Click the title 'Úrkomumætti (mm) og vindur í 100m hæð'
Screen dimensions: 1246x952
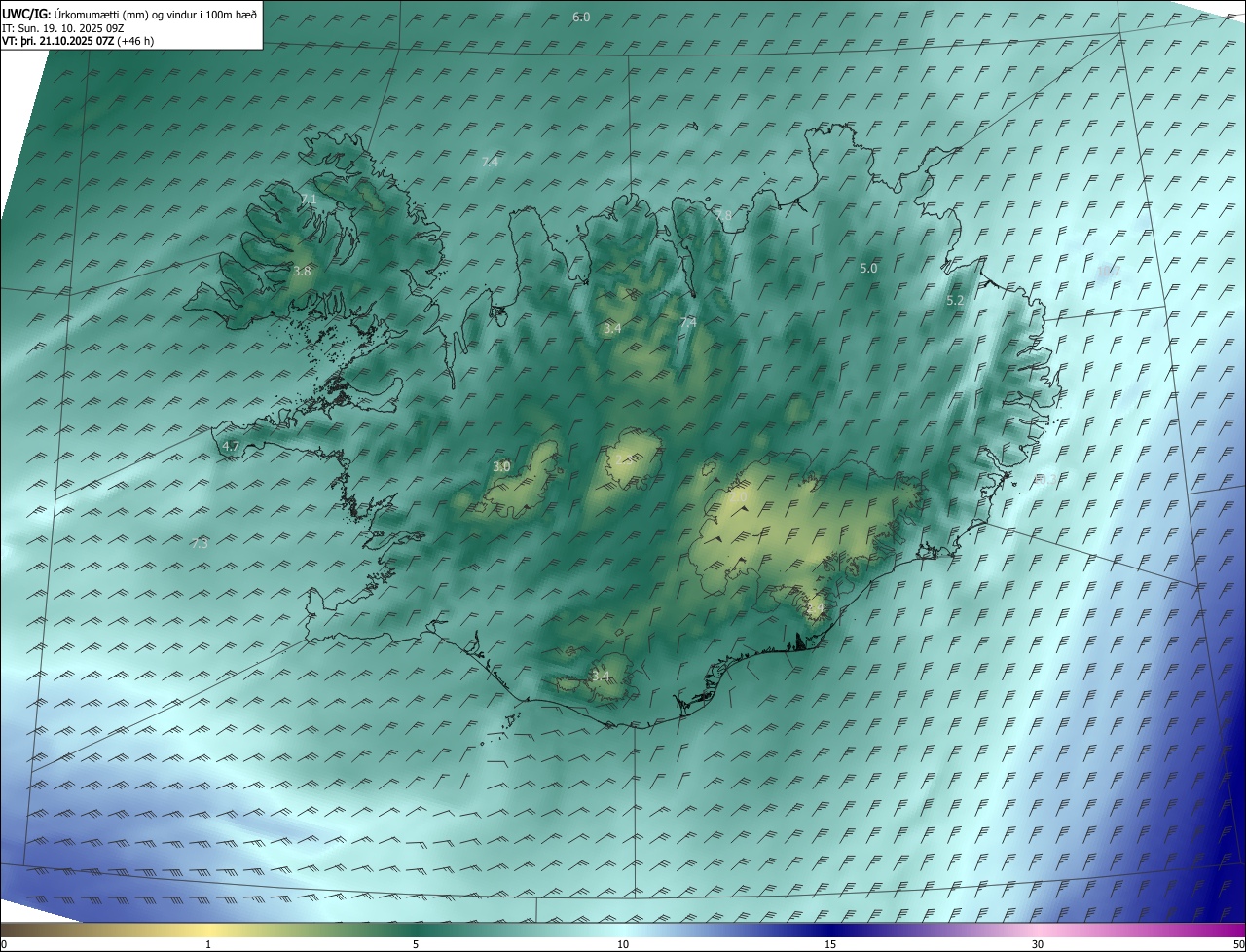[x=156, y=14]
